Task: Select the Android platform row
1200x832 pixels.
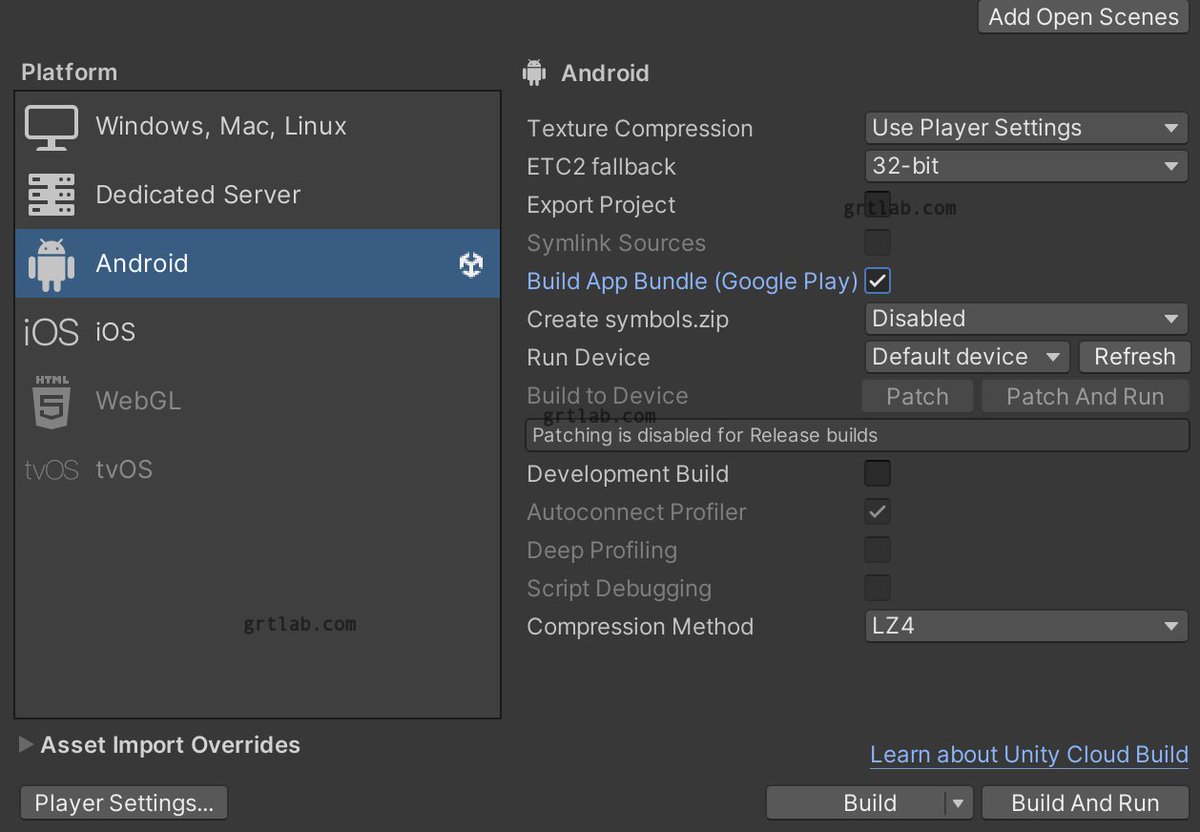Action: [x=258, y=263]
